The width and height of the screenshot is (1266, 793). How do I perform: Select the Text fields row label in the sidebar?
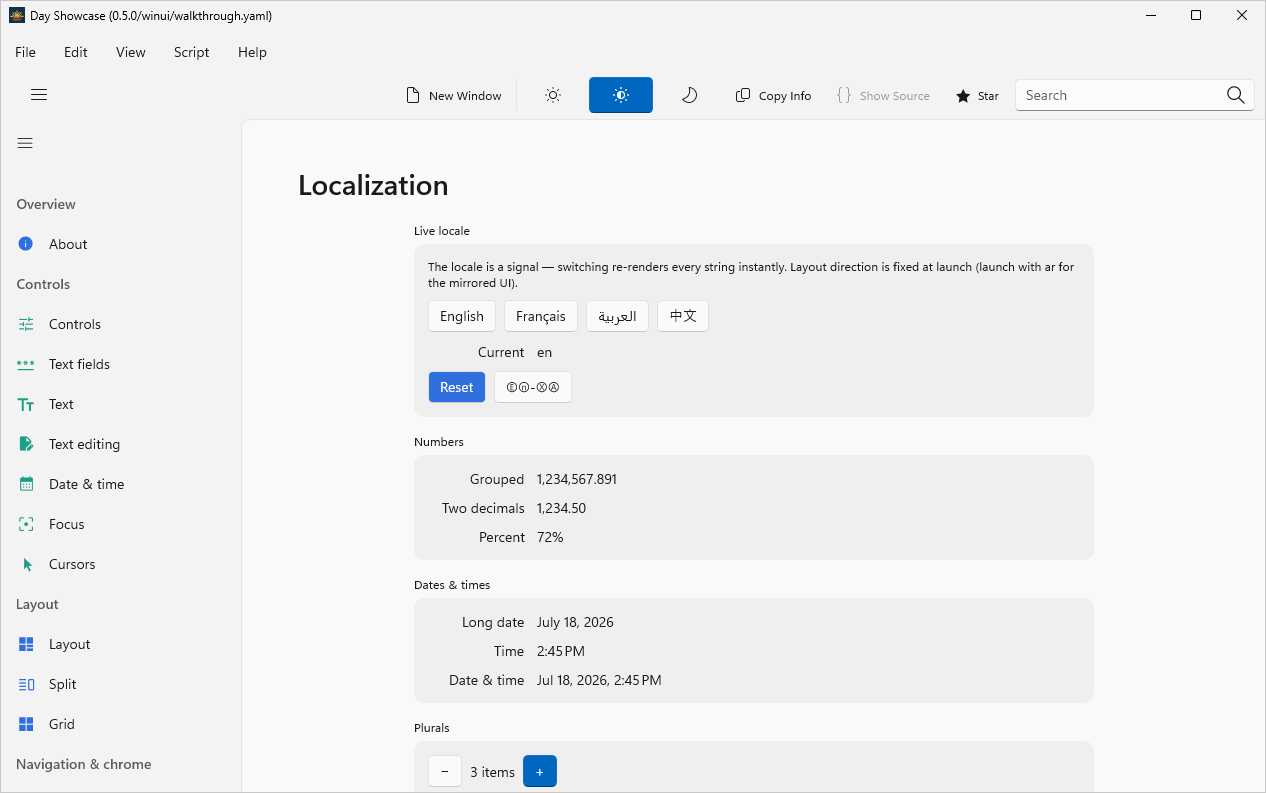[x=79, y=364]
